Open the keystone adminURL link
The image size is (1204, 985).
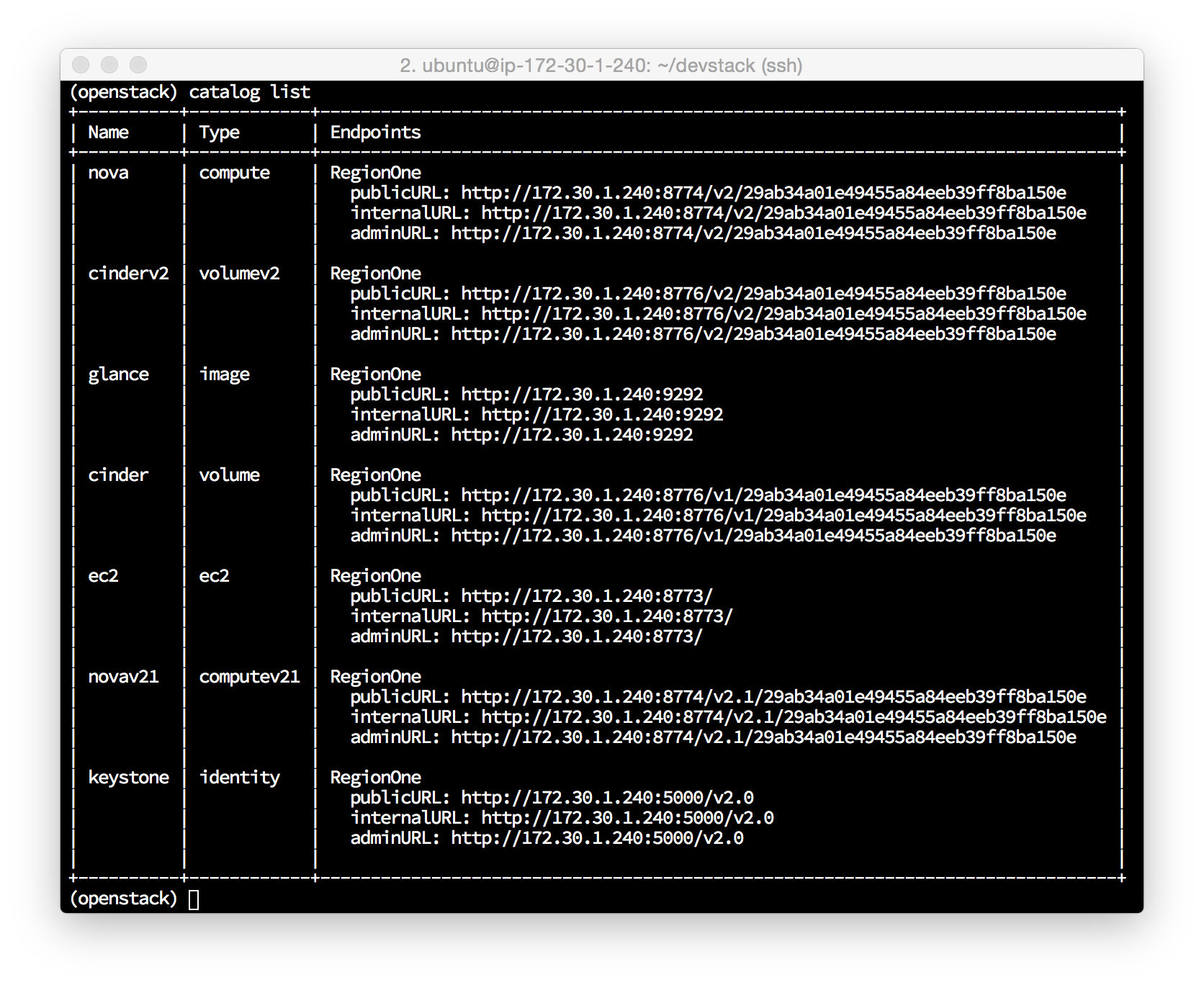[597, 838]
